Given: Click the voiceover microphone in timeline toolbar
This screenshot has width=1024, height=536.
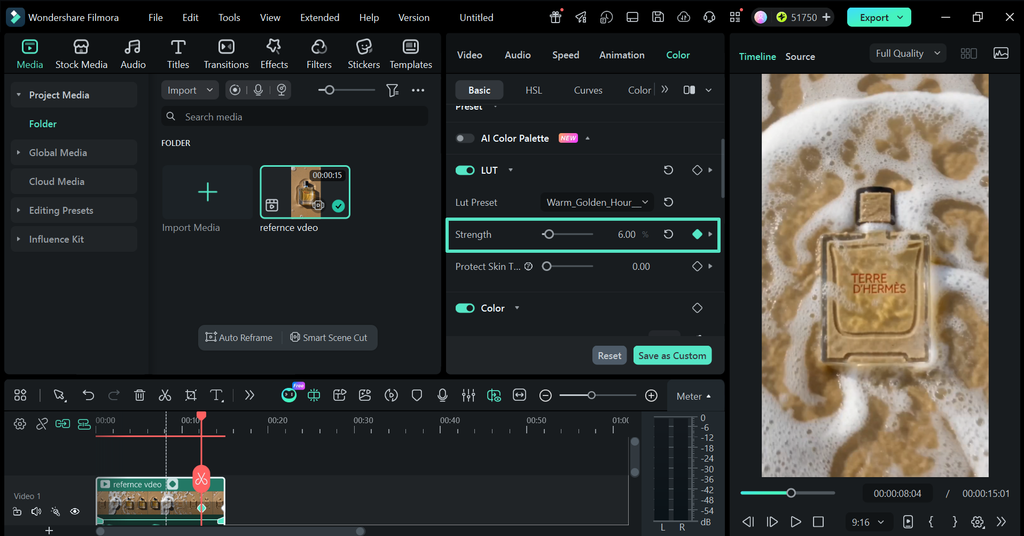Looking at the screenshot, I should [x=442, y=395].
